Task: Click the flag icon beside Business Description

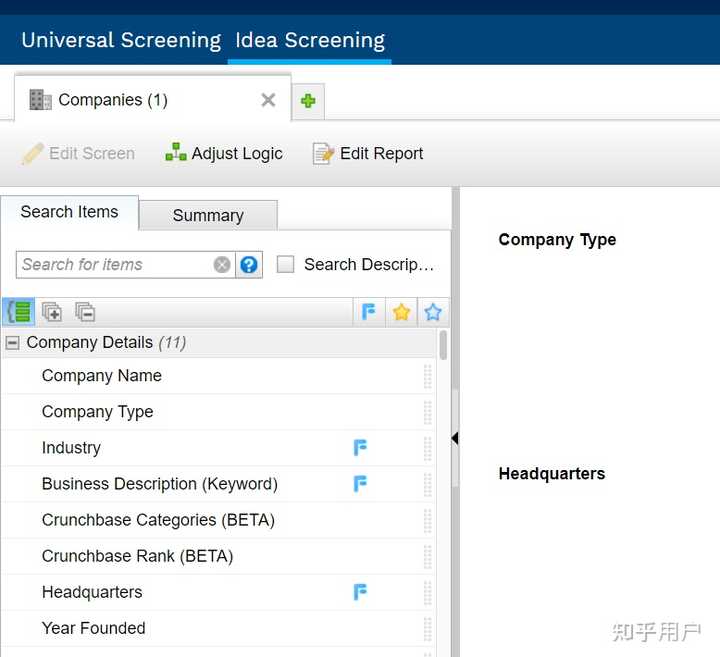Action: tap(360, 484)
